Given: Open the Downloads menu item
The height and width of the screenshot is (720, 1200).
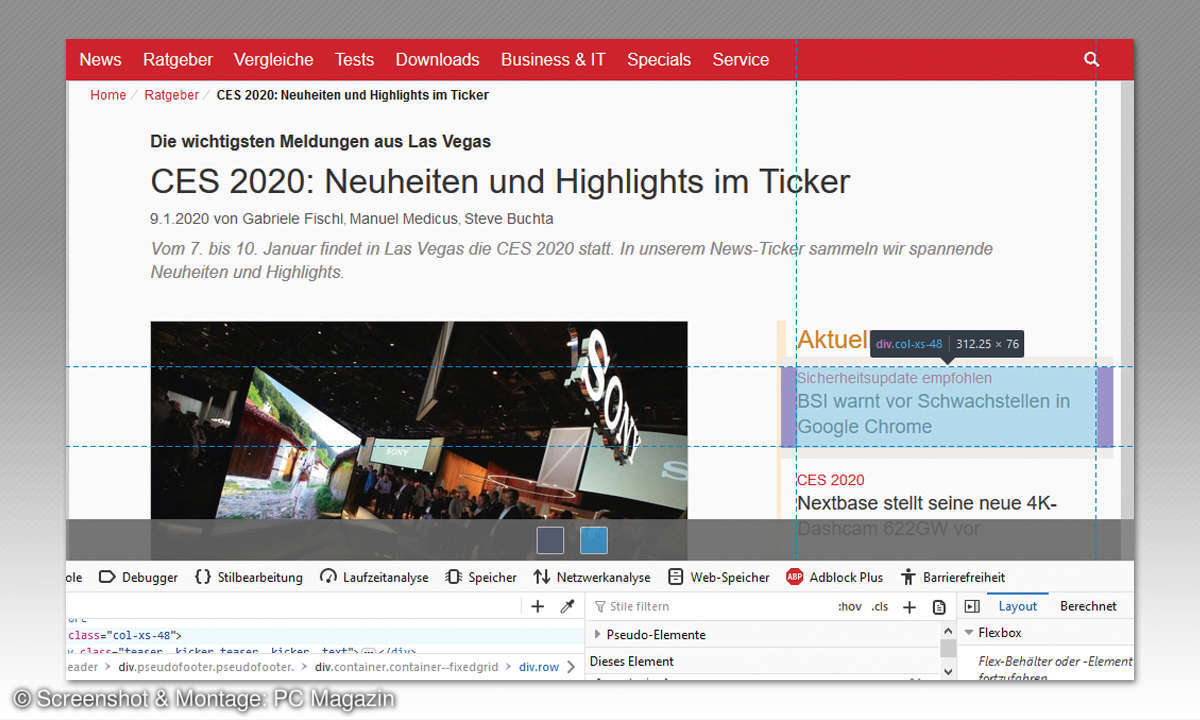Looking at the screenshot, I should point(437,59).
